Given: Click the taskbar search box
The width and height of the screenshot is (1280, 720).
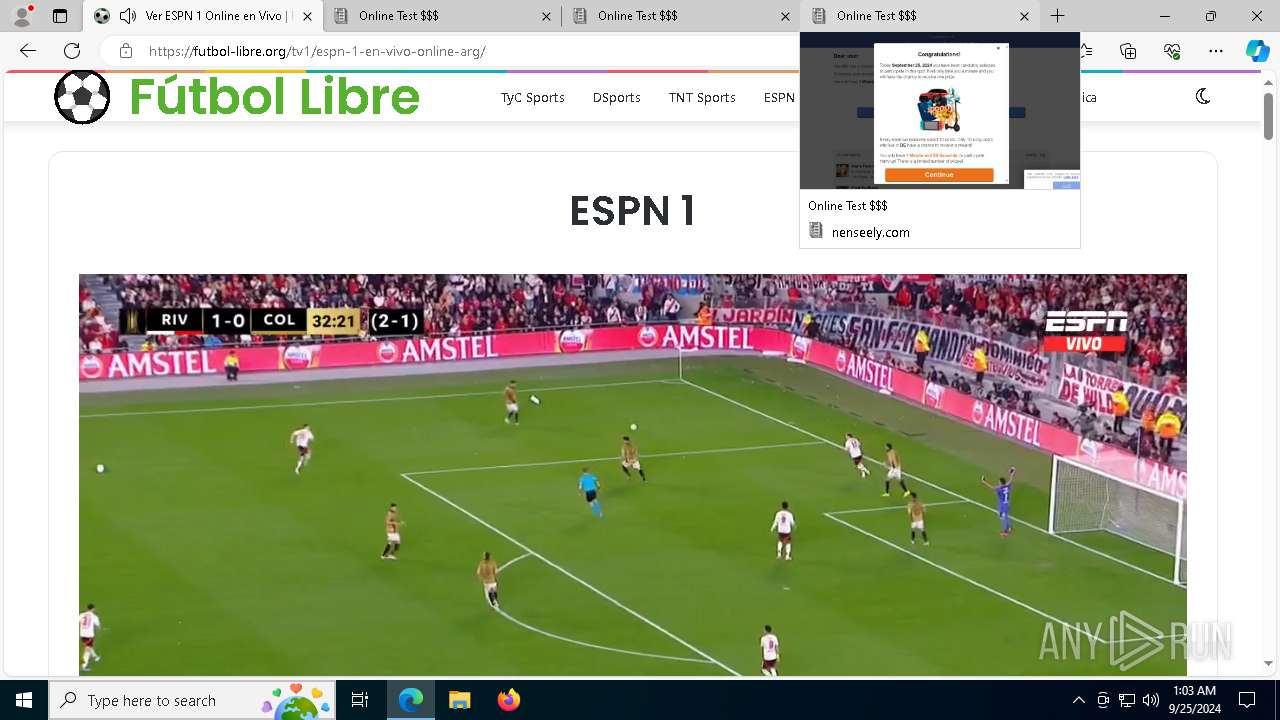Looking at the screenshot, I should 192,700.
